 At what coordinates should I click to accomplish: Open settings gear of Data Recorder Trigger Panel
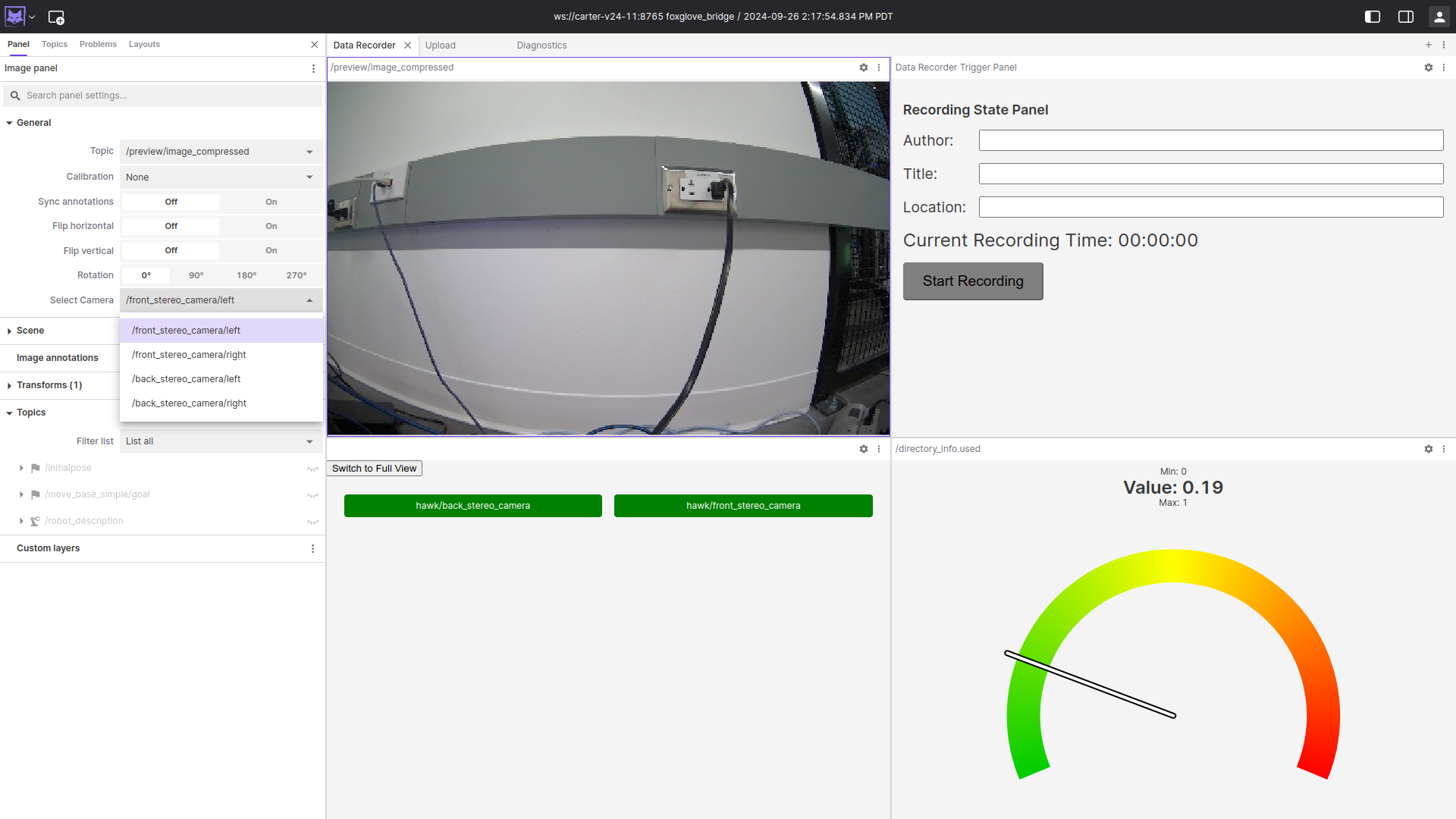point(1428,67)
